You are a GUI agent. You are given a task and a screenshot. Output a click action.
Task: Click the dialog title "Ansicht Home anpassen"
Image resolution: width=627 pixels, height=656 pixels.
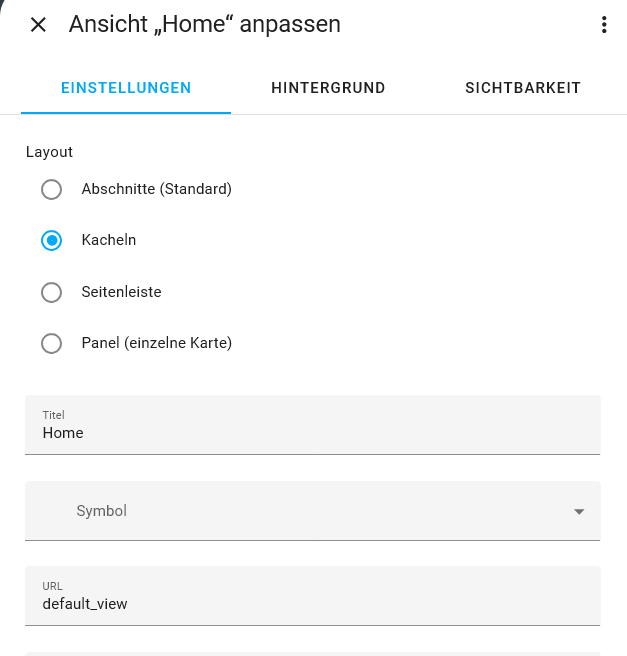point(205,25)
